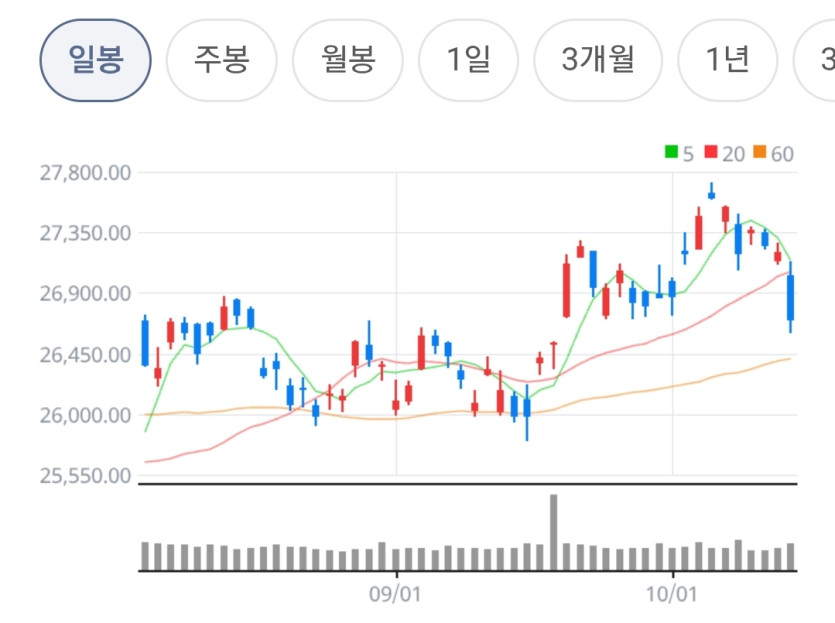Viewport: 835px width, 623px height.
Task: Click the last blue candlestick on the chart
Action: click(x=791, y=297)
